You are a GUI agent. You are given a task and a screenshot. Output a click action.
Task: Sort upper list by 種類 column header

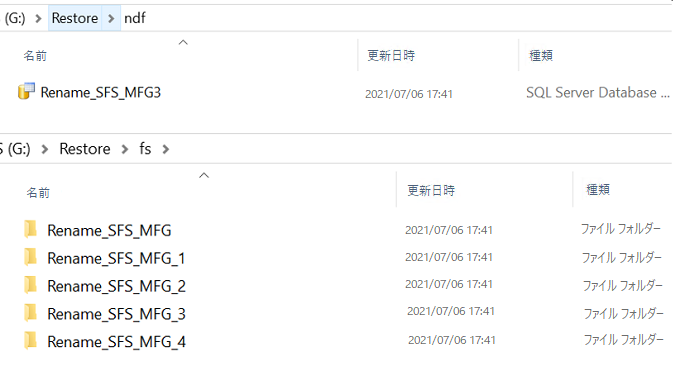tap(541, 56)
